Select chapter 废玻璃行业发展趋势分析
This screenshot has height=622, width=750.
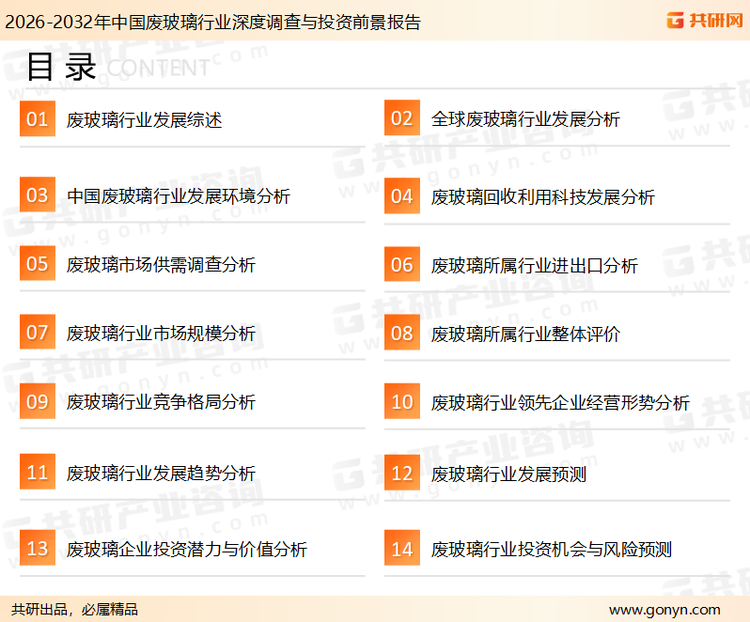click(161, 473)
